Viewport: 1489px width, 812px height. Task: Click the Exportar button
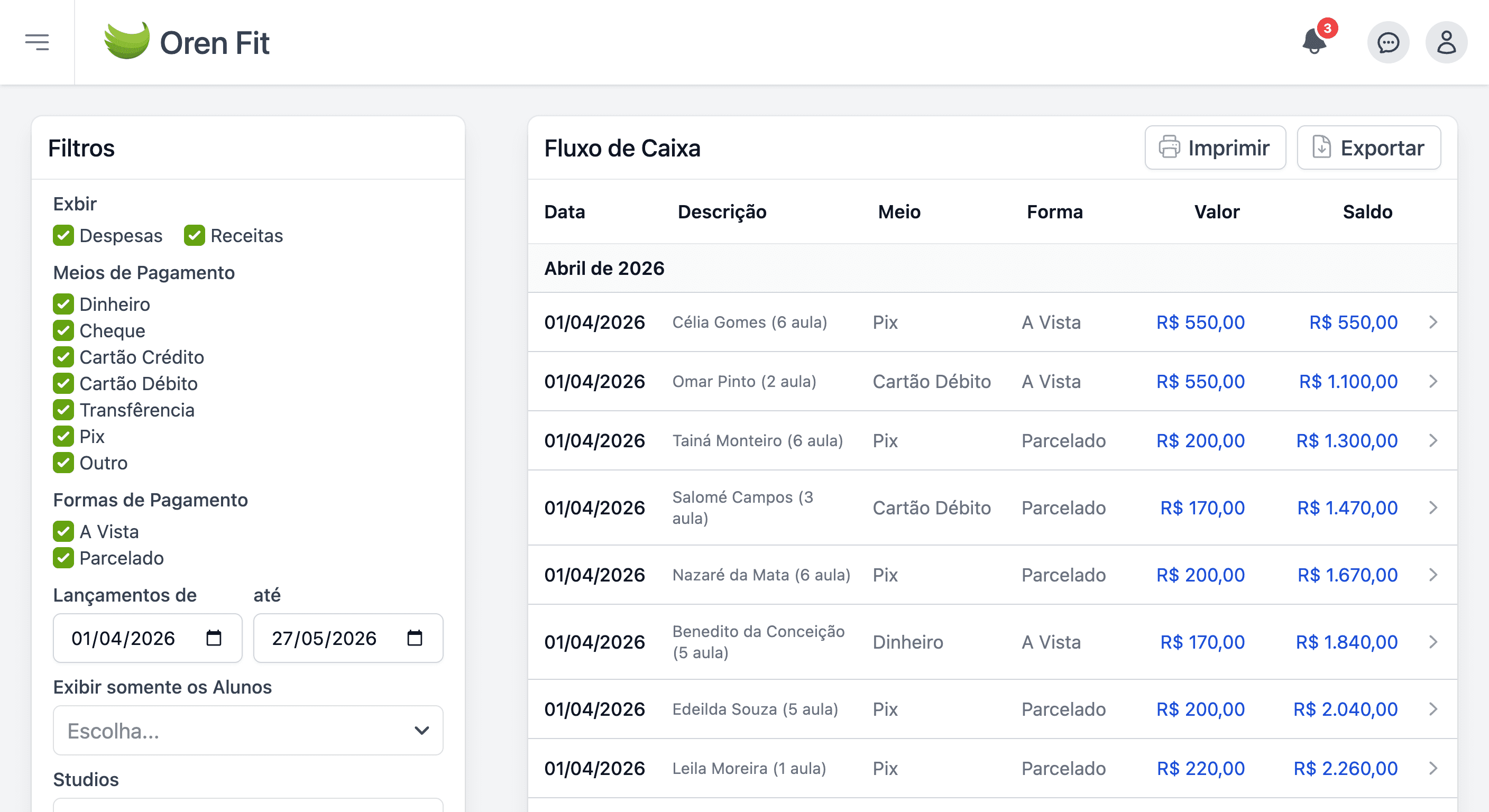pos(1369,148)
